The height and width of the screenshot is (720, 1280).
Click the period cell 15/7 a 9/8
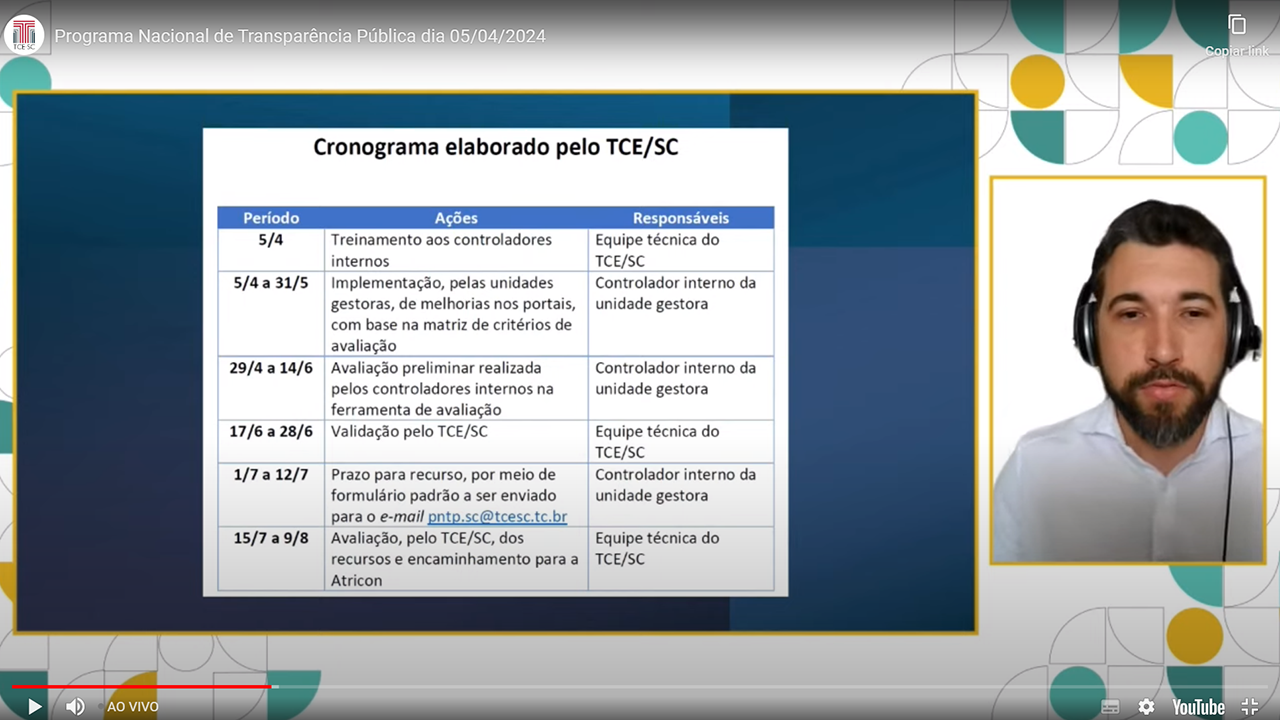click(x=271, y=558)
